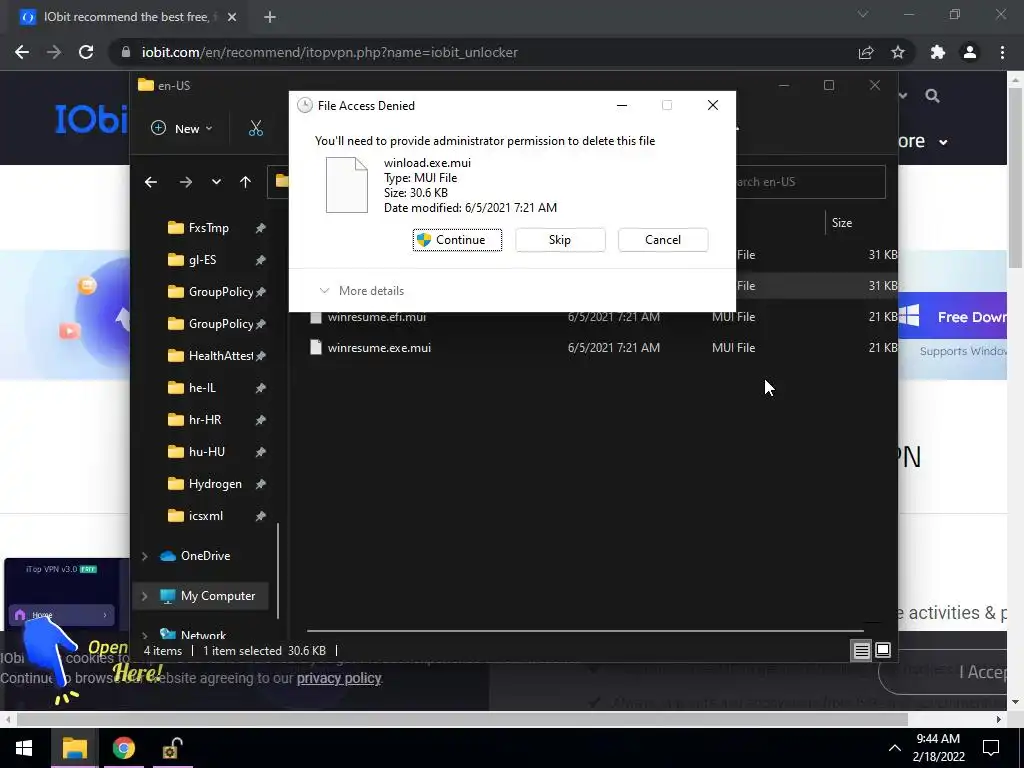The width and height of the screenshot is (1024, 768).
Task: Go forward in File Explorer navigation
Action: (x=186, y=182)
